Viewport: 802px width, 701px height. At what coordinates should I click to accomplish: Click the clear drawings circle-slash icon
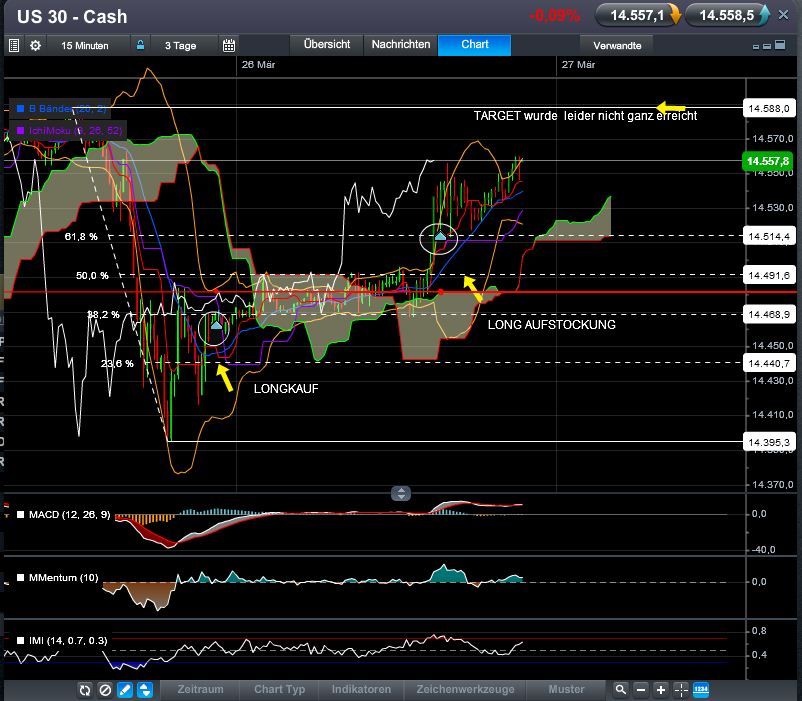coord(105,690)
